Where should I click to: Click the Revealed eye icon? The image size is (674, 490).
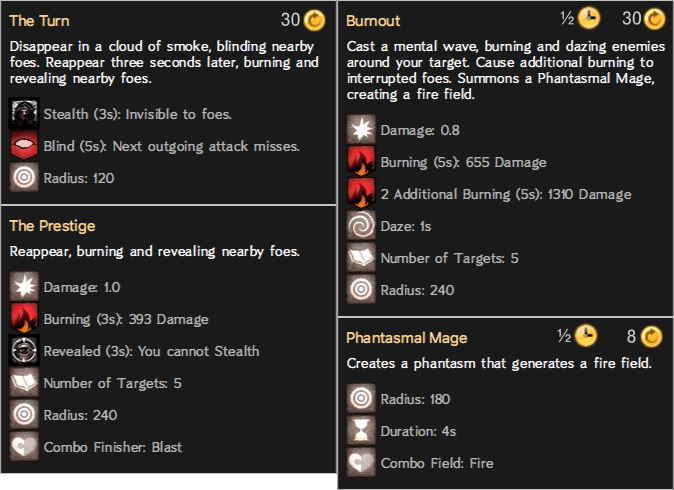pos(24,350)
